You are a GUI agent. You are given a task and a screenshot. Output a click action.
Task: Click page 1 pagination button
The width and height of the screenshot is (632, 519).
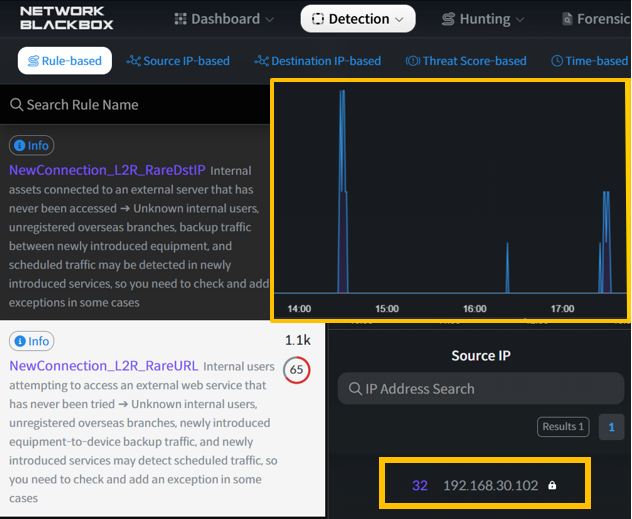(610, 427)
